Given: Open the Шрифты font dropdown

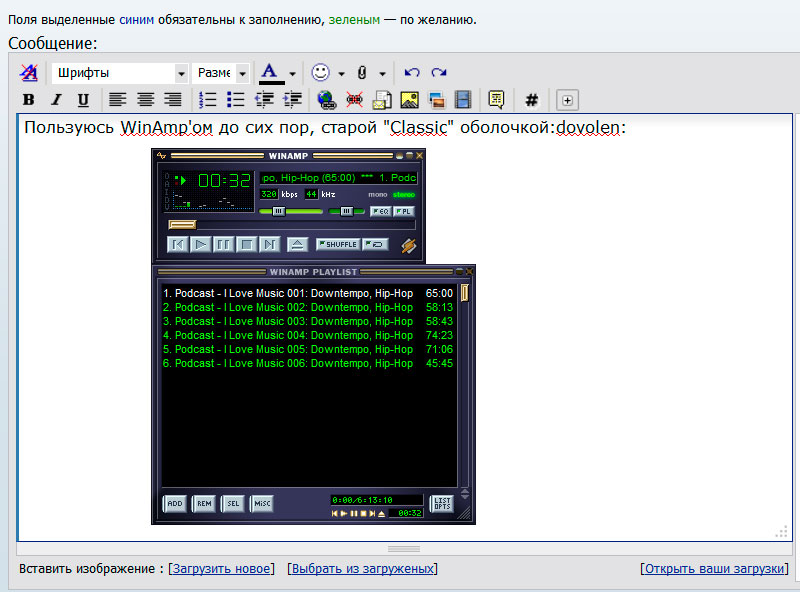Looking at the screenshot, I should [x=120, y=73].
